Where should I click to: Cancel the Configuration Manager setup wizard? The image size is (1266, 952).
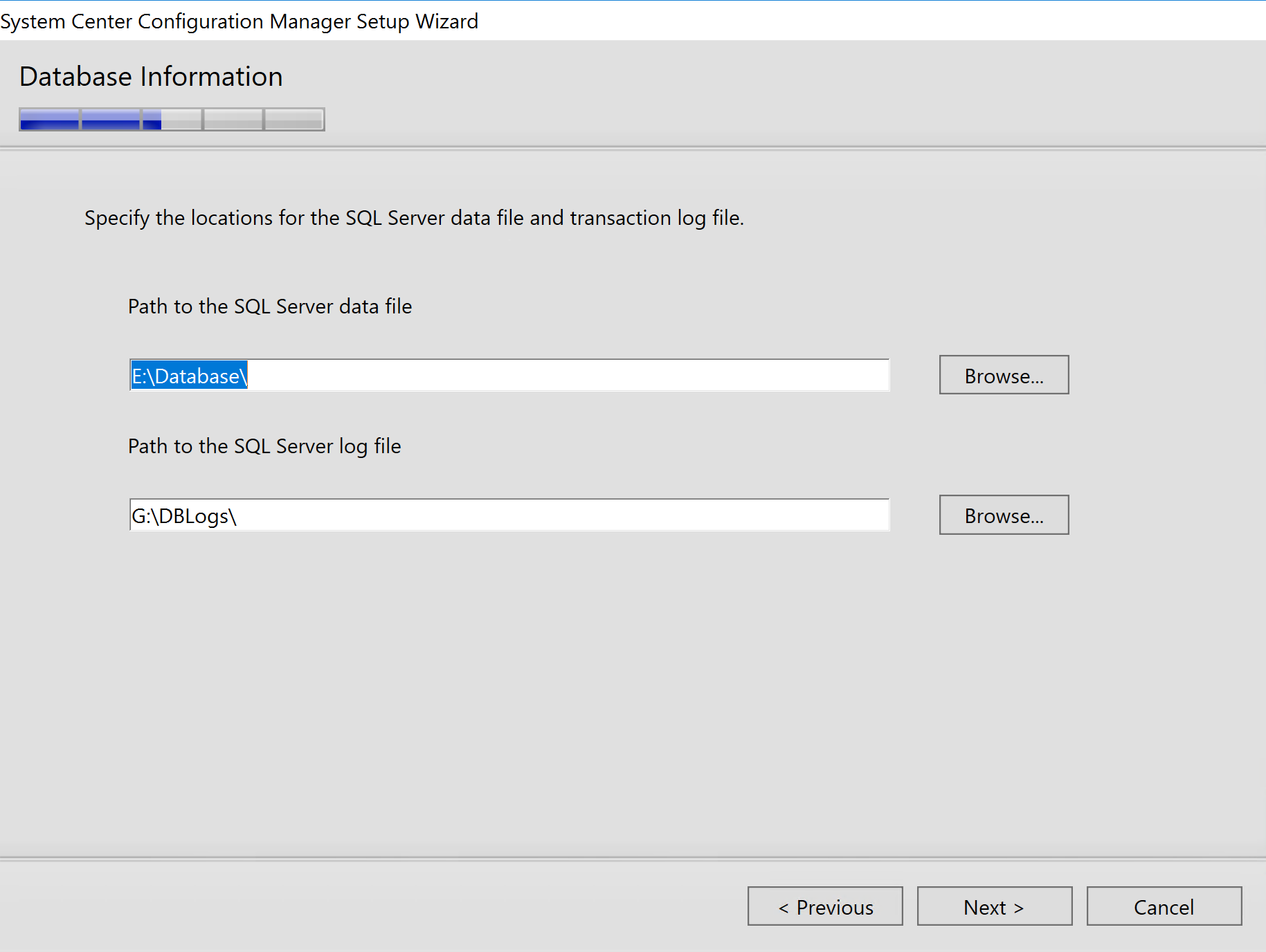(x=1164, y=906)
